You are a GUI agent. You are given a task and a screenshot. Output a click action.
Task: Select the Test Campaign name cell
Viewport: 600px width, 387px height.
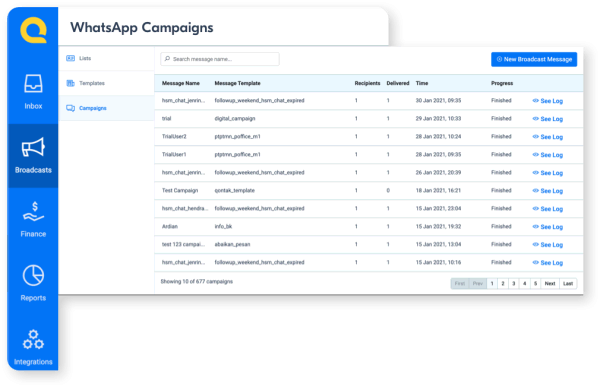tap(180, 190)
